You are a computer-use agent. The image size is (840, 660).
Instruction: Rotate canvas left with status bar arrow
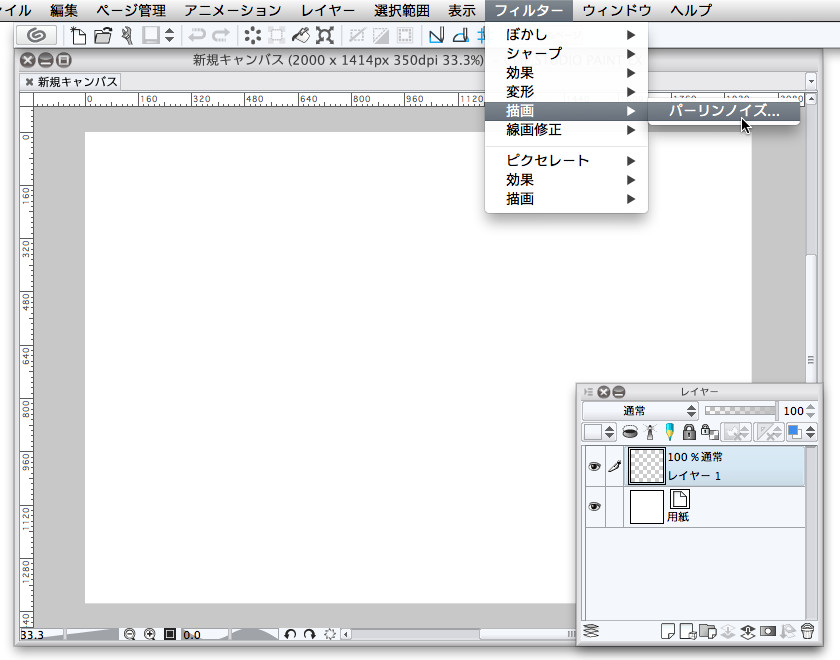pos(290,634)
